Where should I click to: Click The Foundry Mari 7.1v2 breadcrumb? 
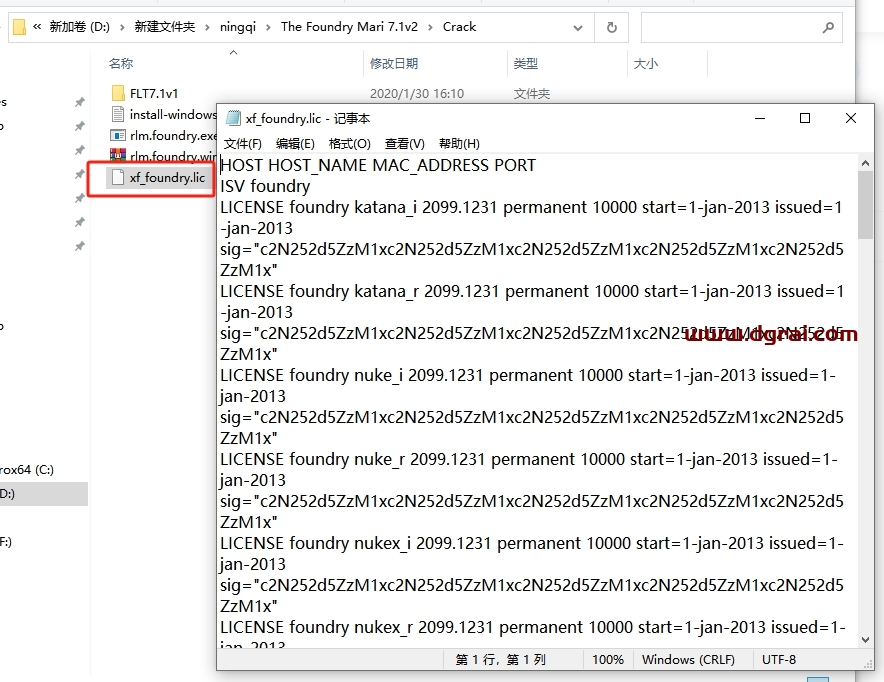(349, 26)
